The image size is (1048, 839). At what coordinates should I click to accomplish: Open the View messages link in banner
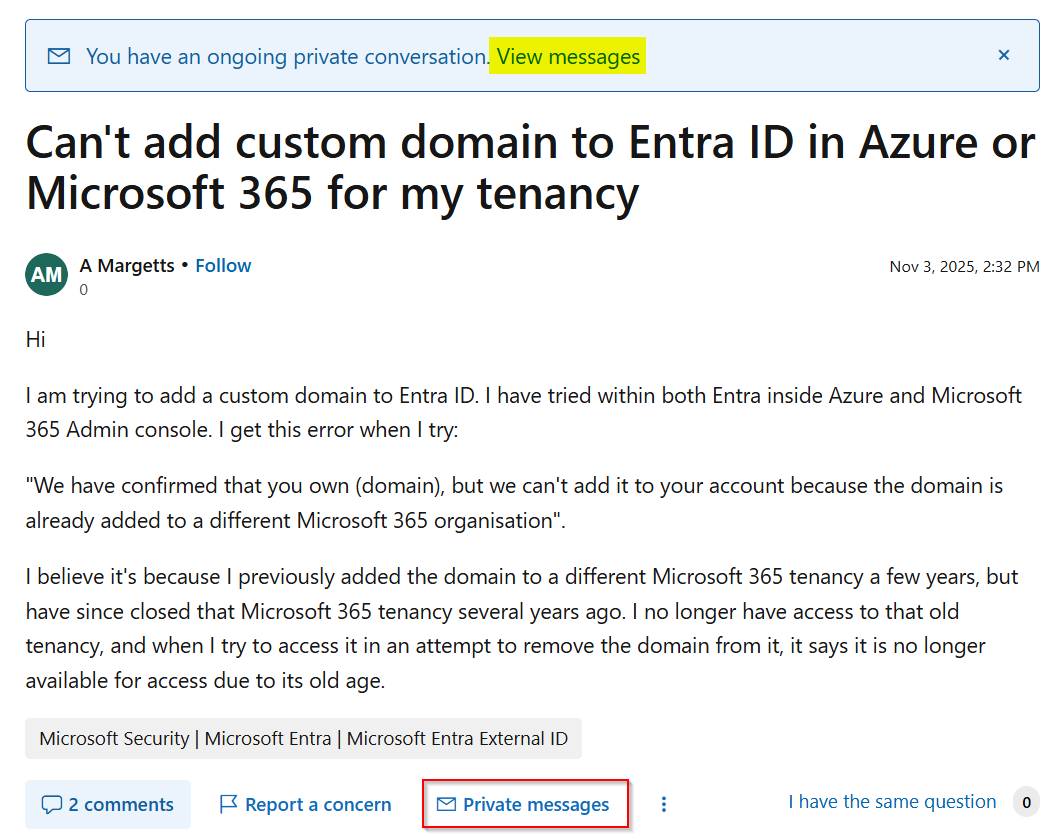click(568, 57)
